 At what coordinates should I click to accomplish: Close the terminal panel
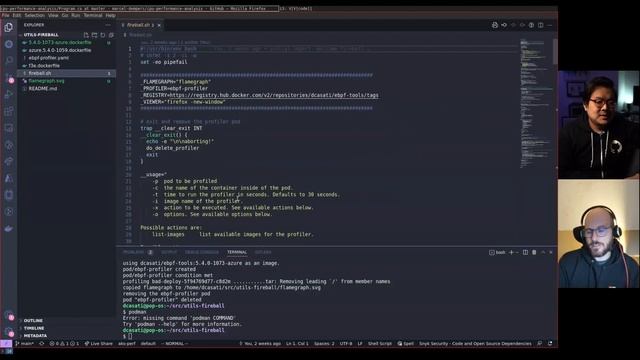(x=551, y=253)
